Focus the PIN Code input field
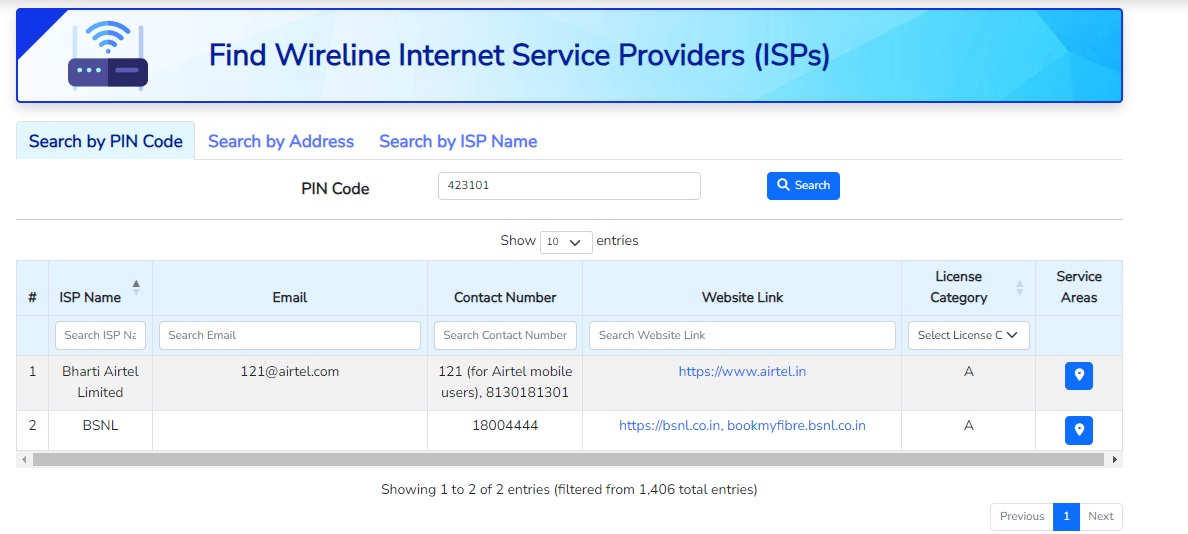 569,186
